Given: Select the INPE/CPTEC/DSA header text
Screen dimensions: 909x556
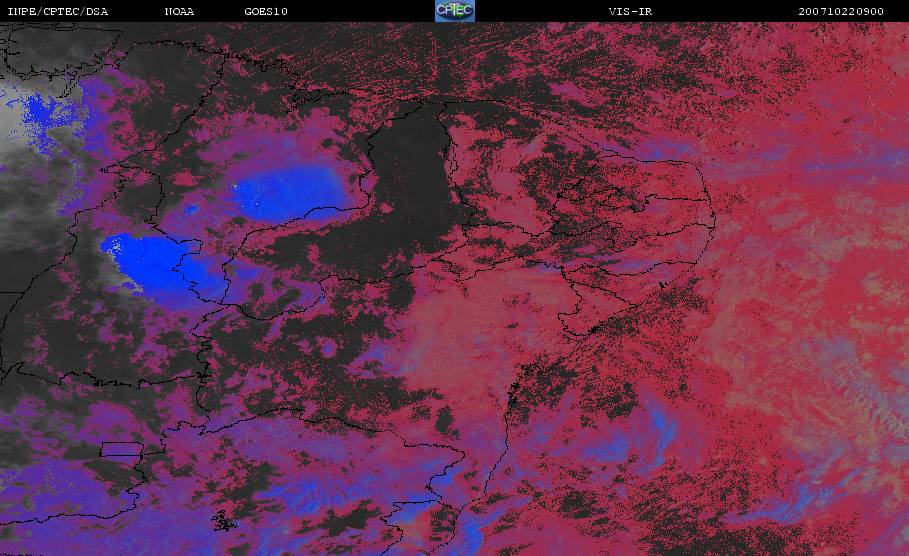Looking at the screenshot, I should click(57, 12).
